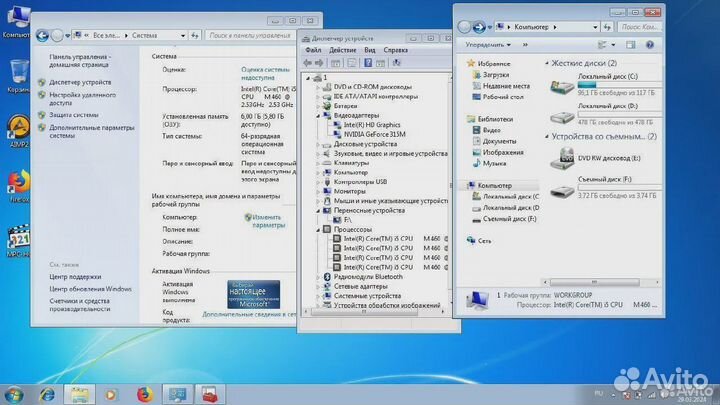Open the Корзина desktop icon
720x405 pixels.
pos(18,77)
